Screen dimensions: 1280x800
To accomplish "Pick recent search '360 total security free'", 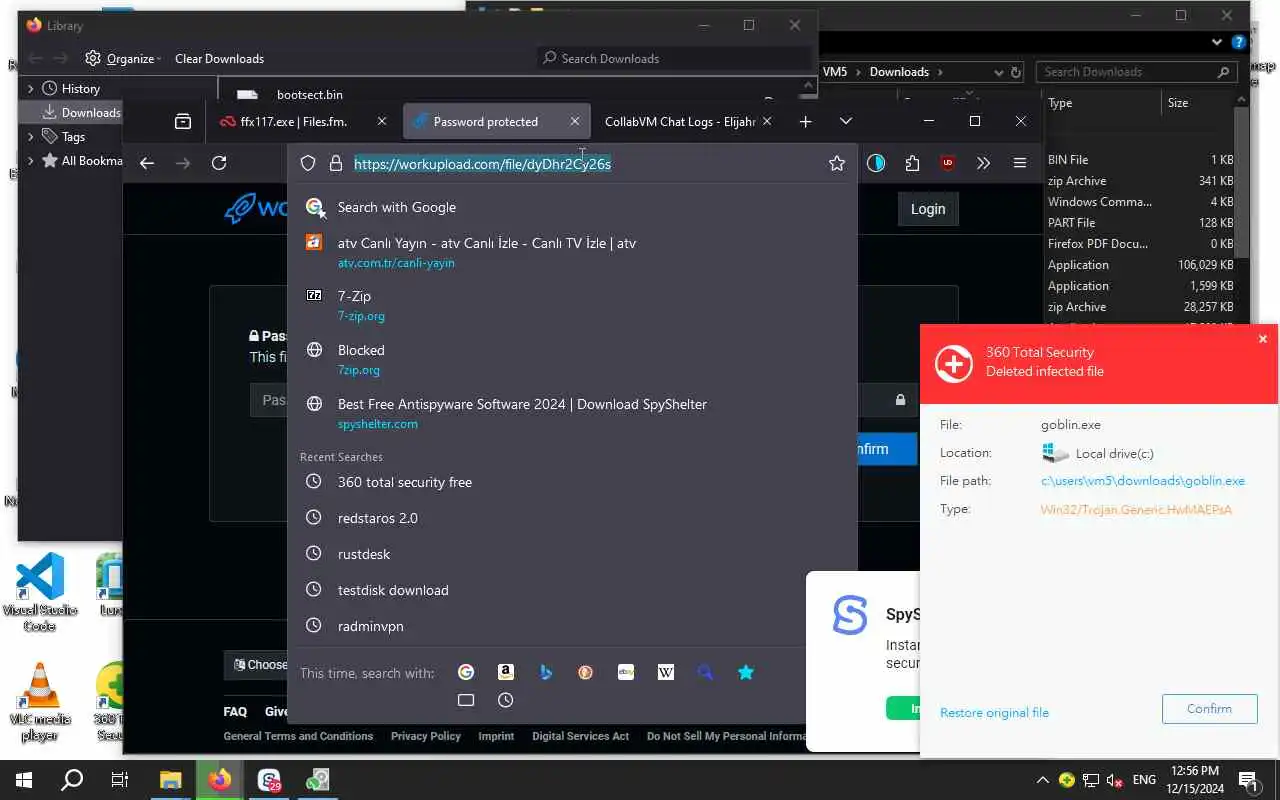I will 572,482.
